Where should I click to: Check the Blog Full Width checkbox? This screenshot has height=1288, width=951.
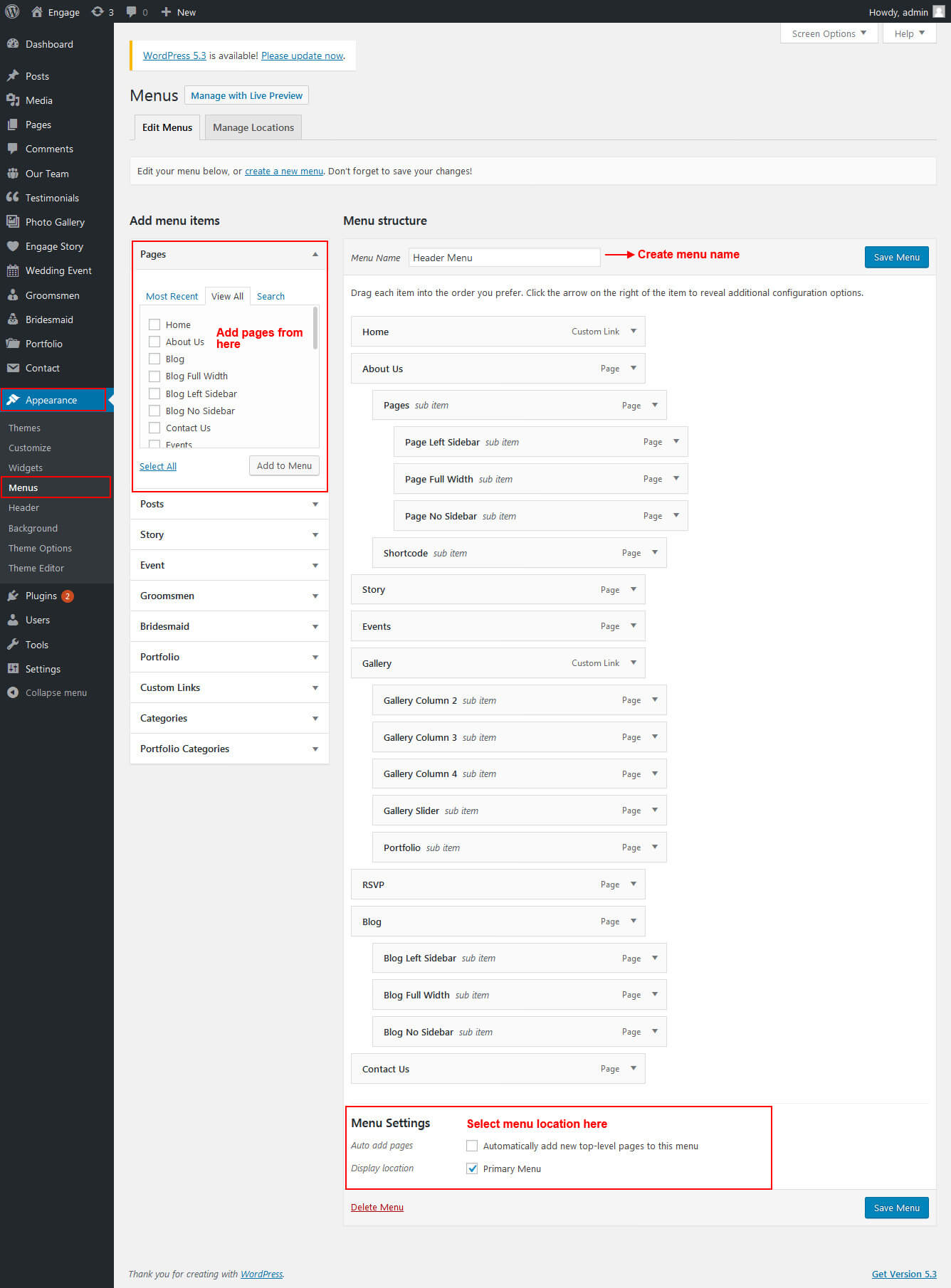pyautogui.click(x=154, y=376)
